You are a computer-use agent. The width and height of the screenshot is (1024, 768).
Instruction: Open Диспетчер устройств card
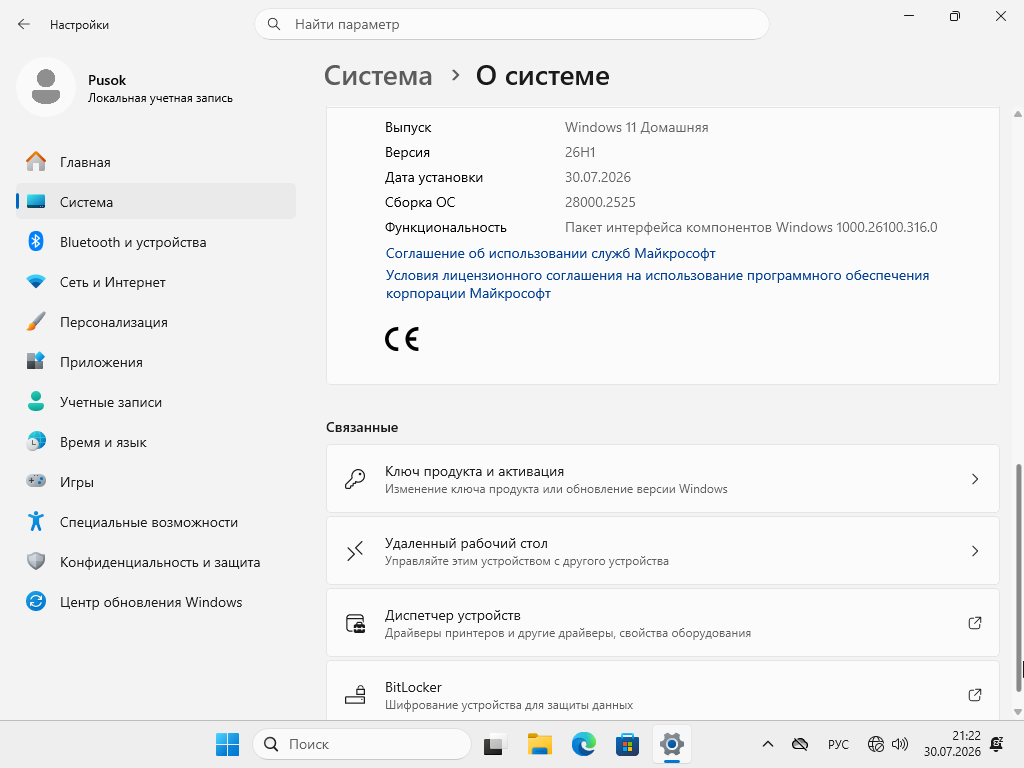click(x=662, y=622)
